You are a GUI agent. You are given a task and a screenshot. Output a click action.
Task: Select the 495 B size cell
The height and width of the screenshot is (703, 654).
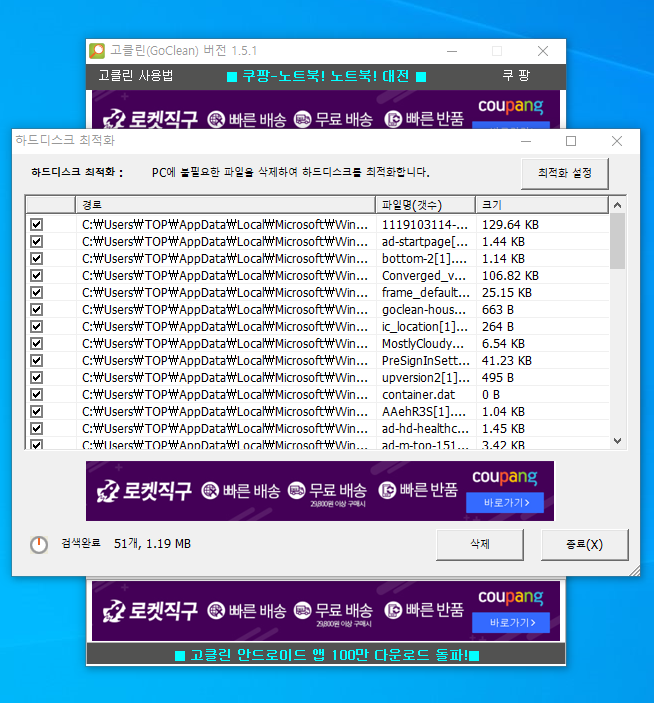(x=498, y=378)
